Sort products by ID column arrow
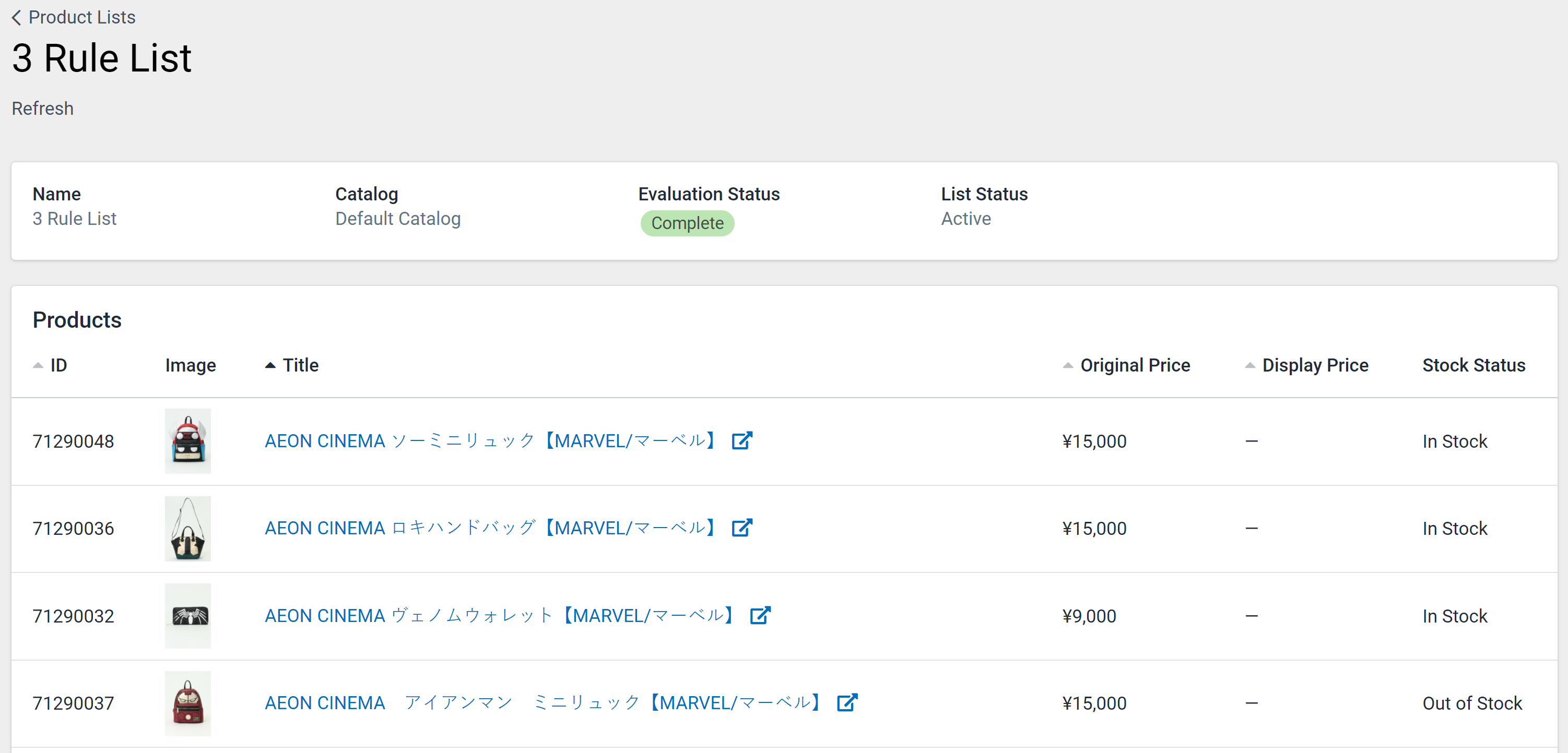This screenshot has height=753, width=1568. click(x=38, y=366)
